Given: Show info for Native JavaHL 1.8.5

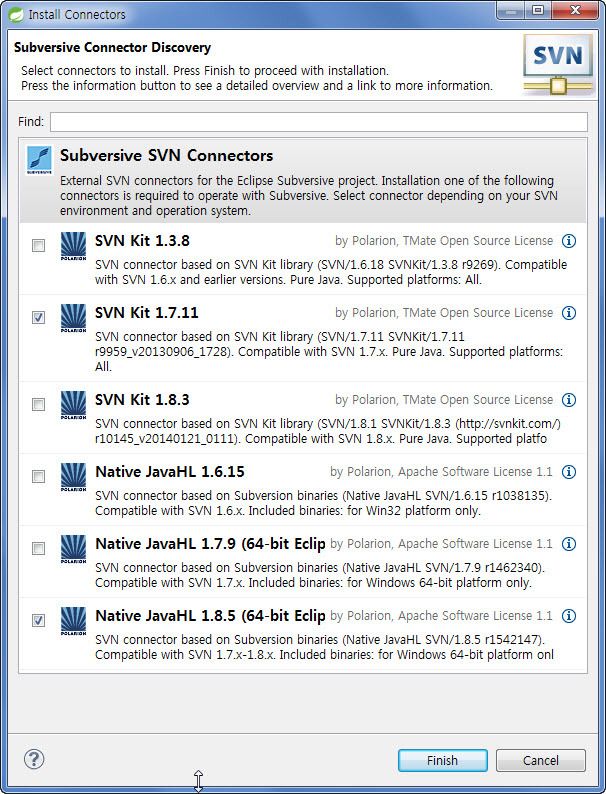Looking at the screenshot, I should tap(569, 616).
